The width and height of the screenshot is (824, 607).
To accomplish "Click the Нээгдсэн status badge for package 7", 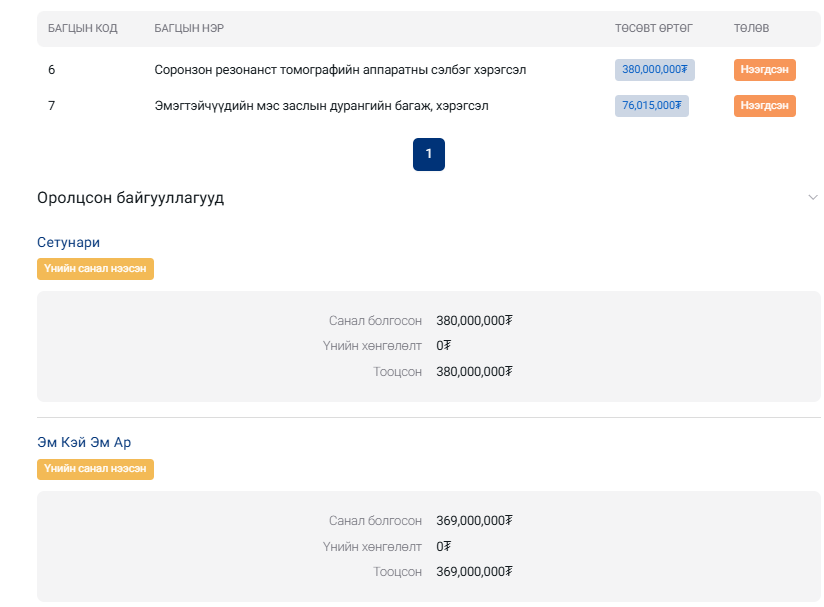I will (764, 106).
